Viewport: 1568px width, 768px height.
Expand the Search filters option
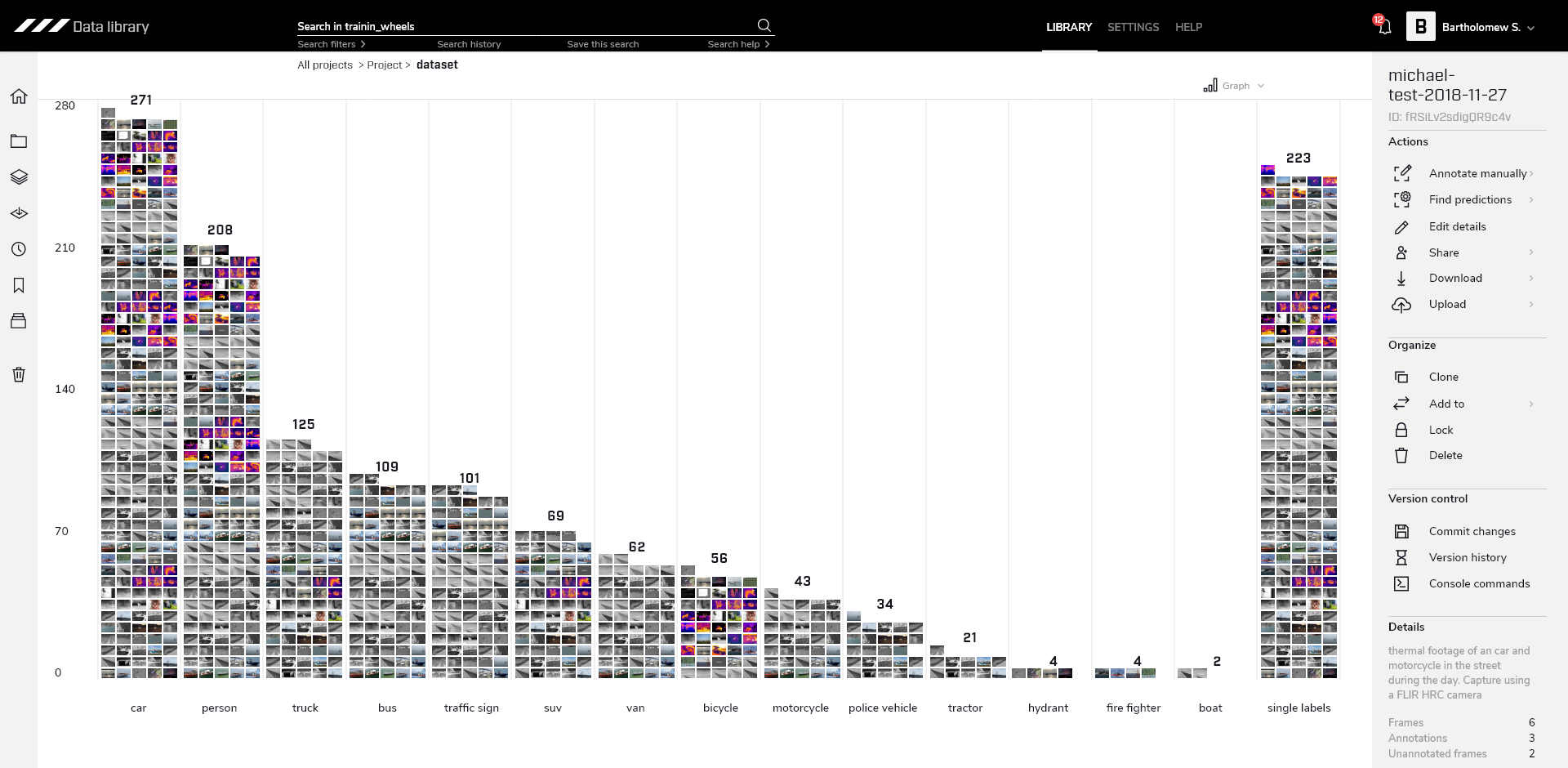coord(331,44)
